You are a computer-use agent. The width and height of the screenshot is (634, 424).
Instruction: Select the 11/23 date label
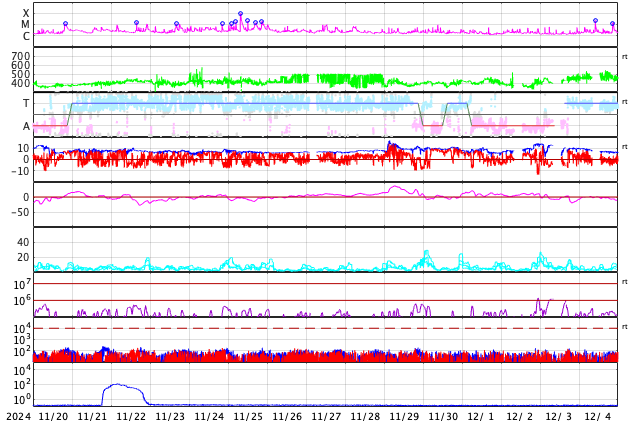click(x=170, y=417)
